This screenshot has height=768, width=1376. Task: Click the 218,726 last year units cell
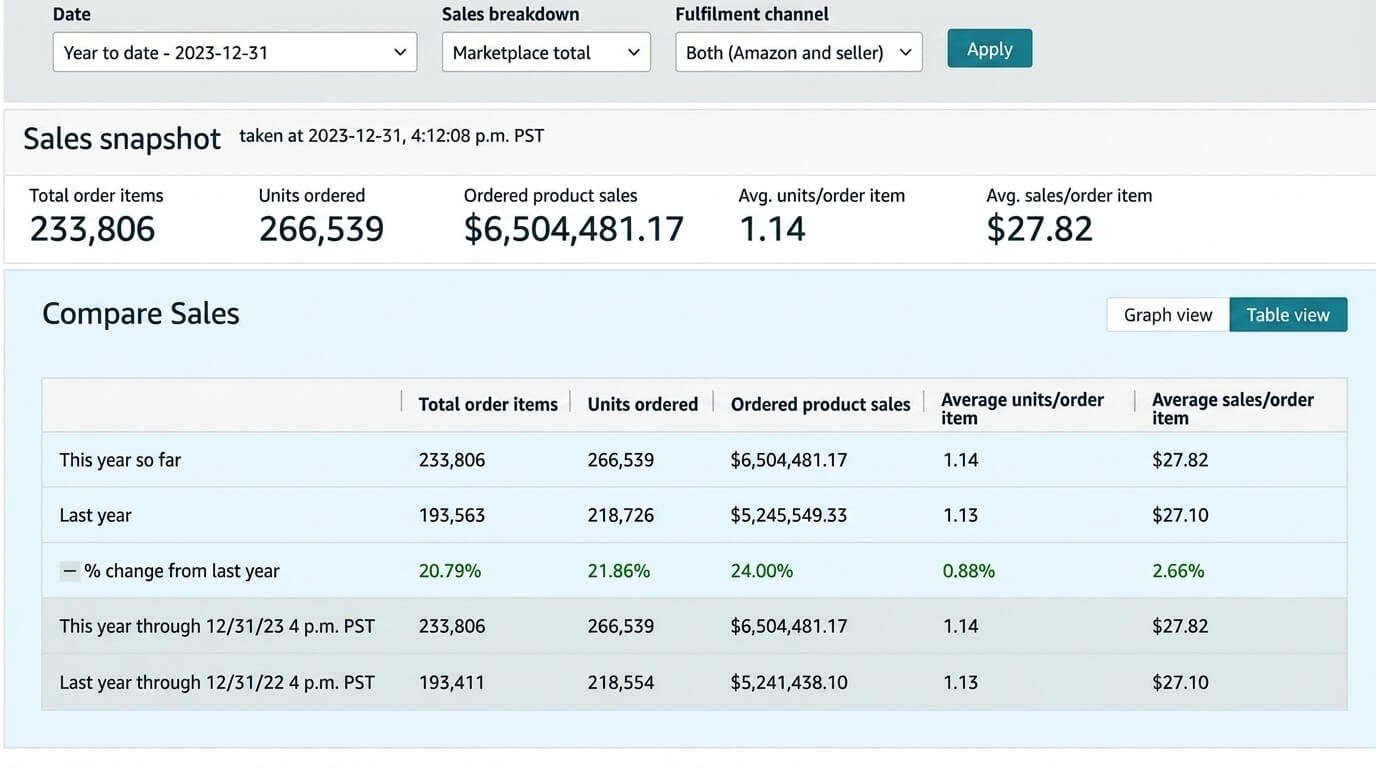(x=621, y=516)
